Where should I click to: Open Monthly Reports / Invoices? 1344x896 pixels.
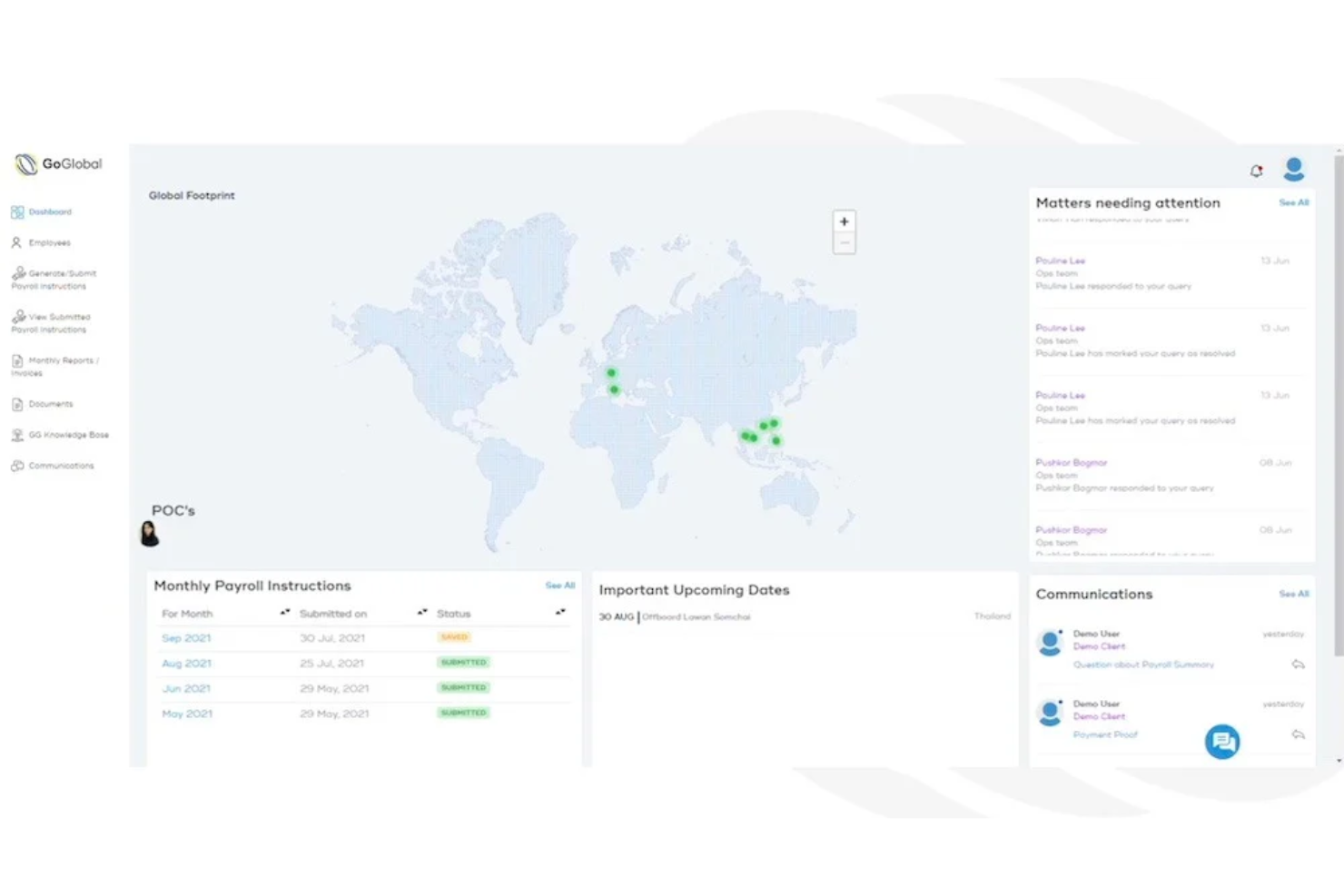(x=56, y=366)
